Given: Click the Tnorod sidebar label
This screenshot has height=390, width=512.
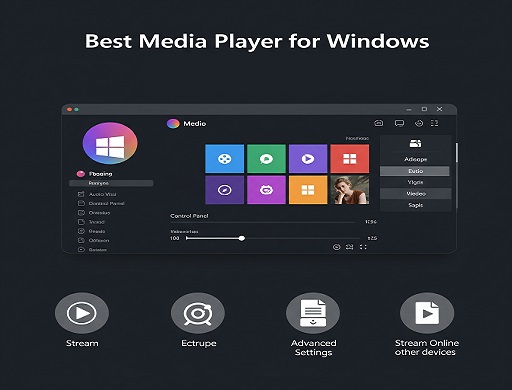Looking at the screenshot, I should click(x=97, y=222).
